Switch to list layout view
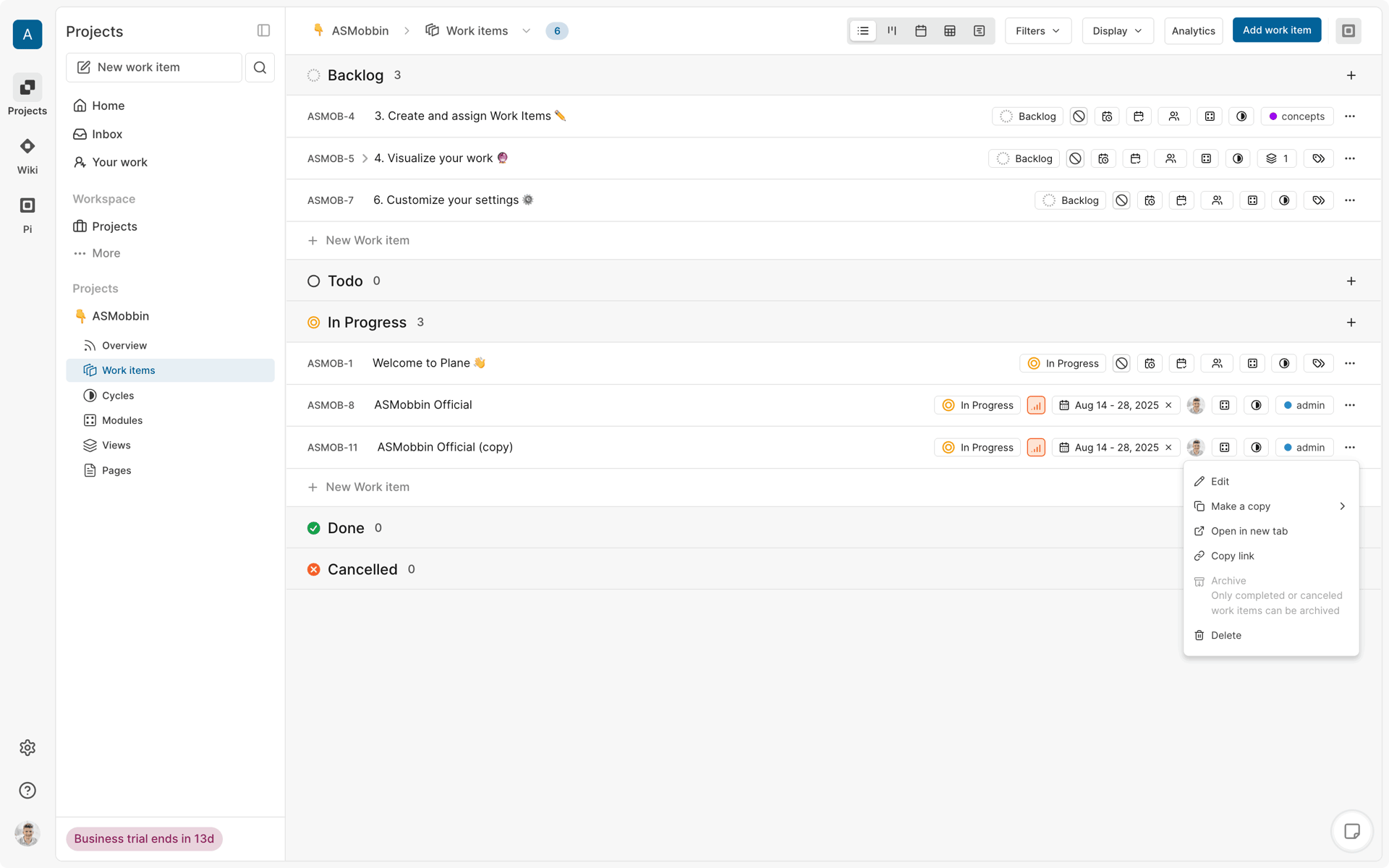 863,31
